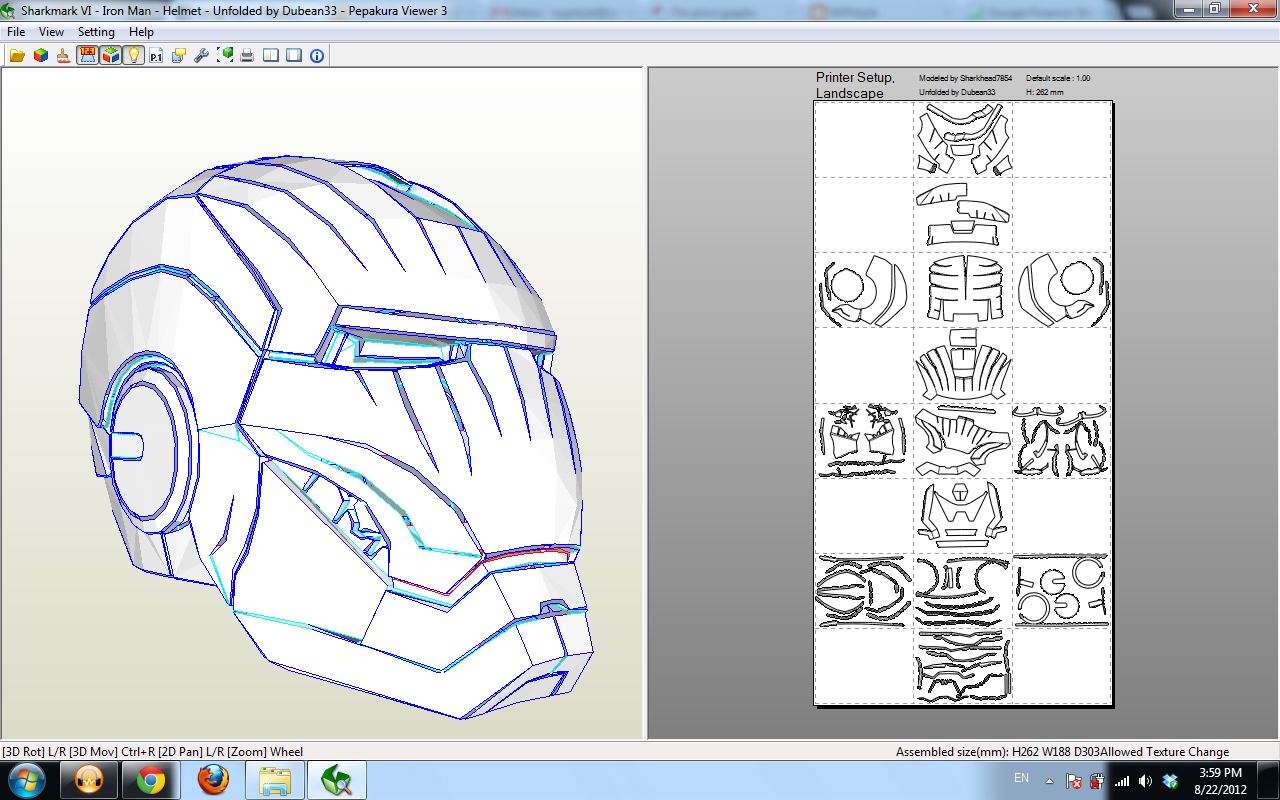Image resolution: width=1280 pixels, height=800 pixels.
Task: Open the Windows Start menu
Action: click(x=26, y=780)
